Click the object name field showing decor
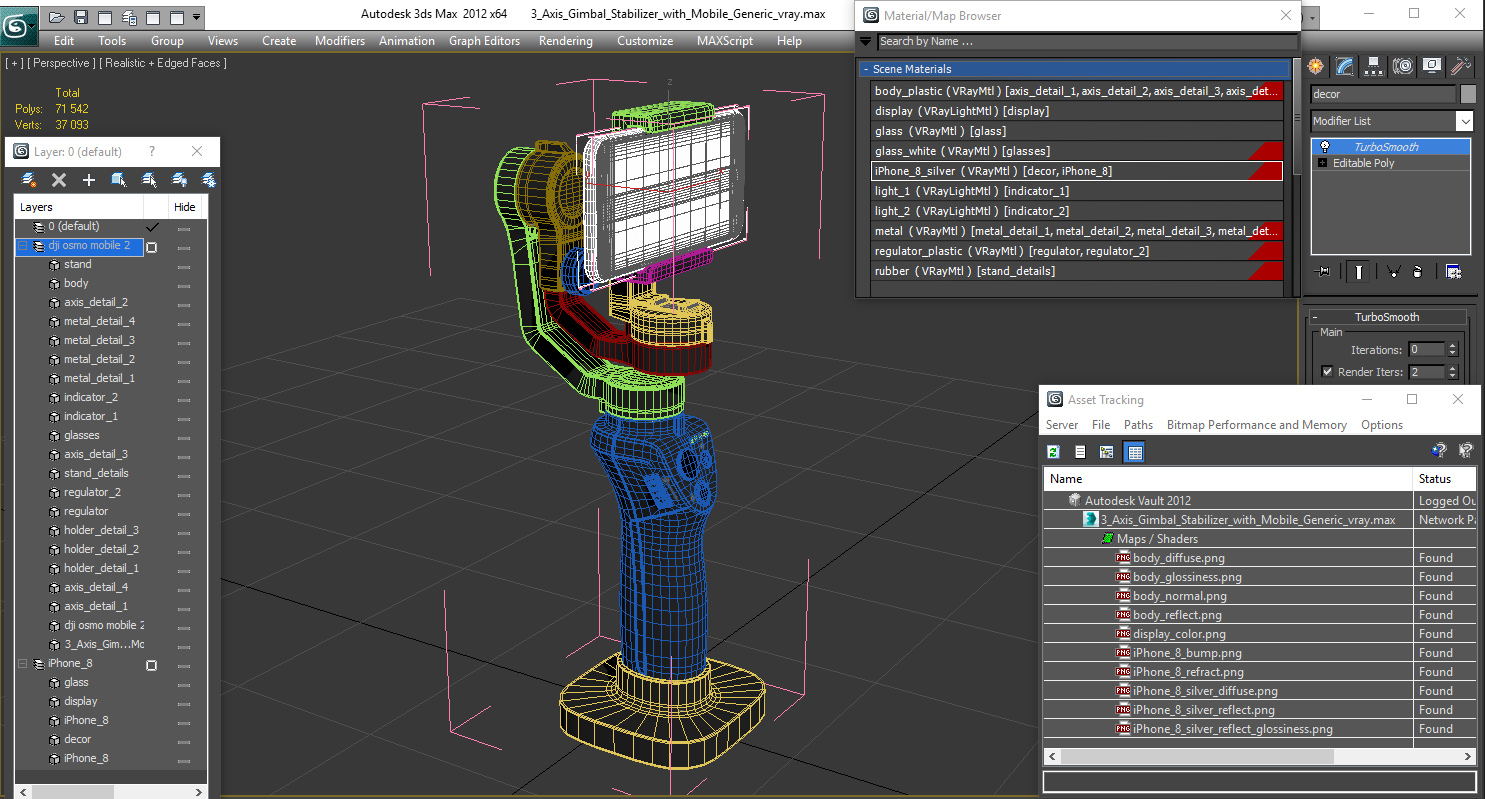The width and height of the screenshot is (1485, 799). pyautogui.click(x=1383, y=94)
